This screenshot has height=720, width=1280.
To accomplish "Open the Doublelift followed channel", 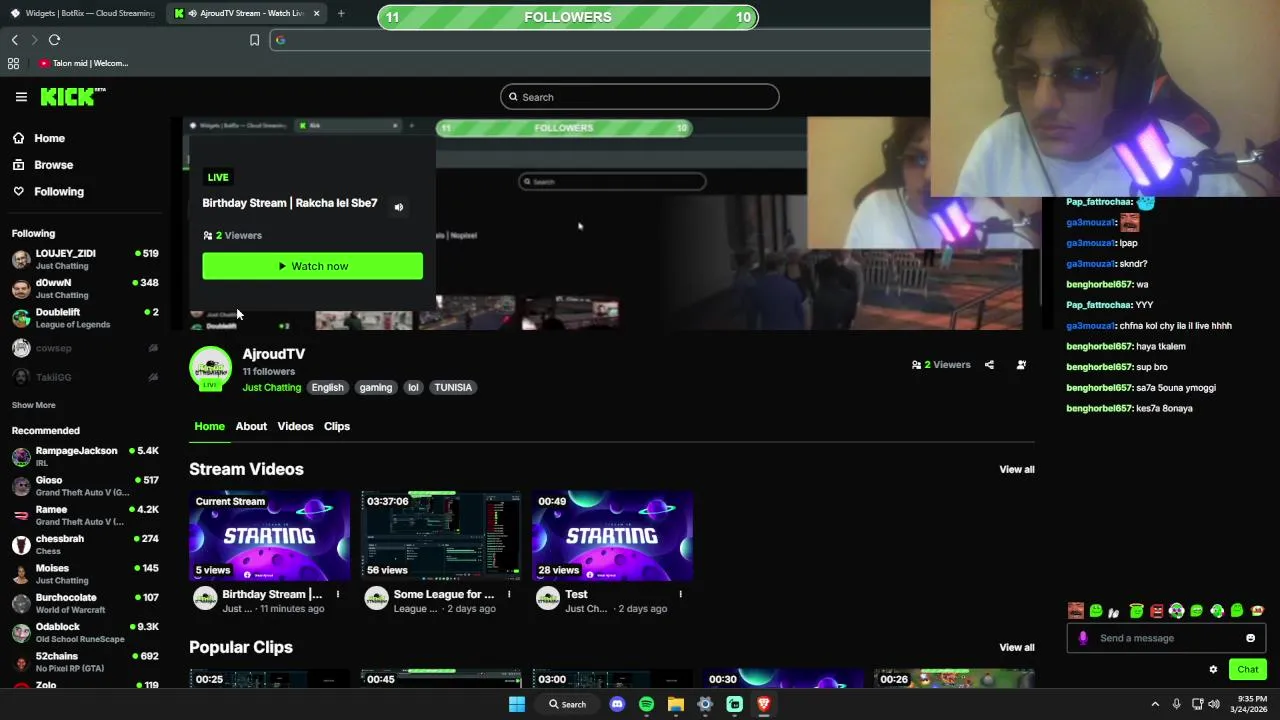I will click(x=85, y=318).
